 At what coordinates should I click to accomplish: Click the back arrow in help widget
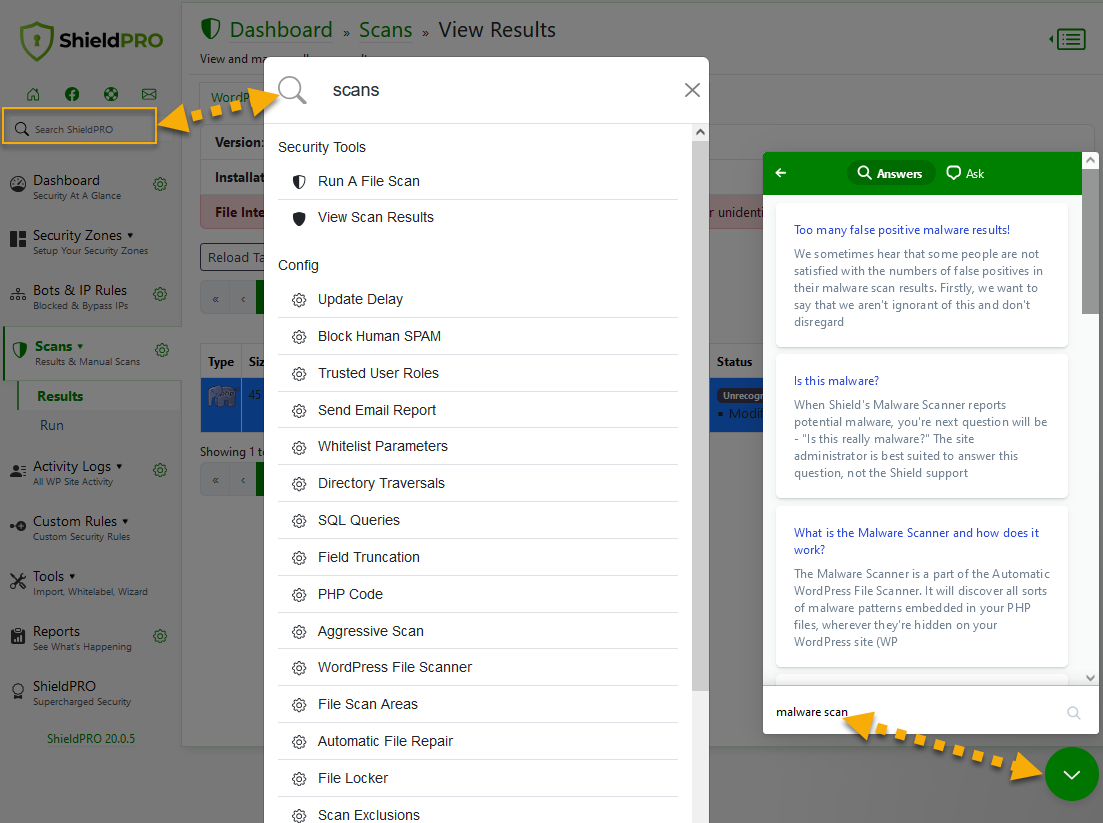781,172
